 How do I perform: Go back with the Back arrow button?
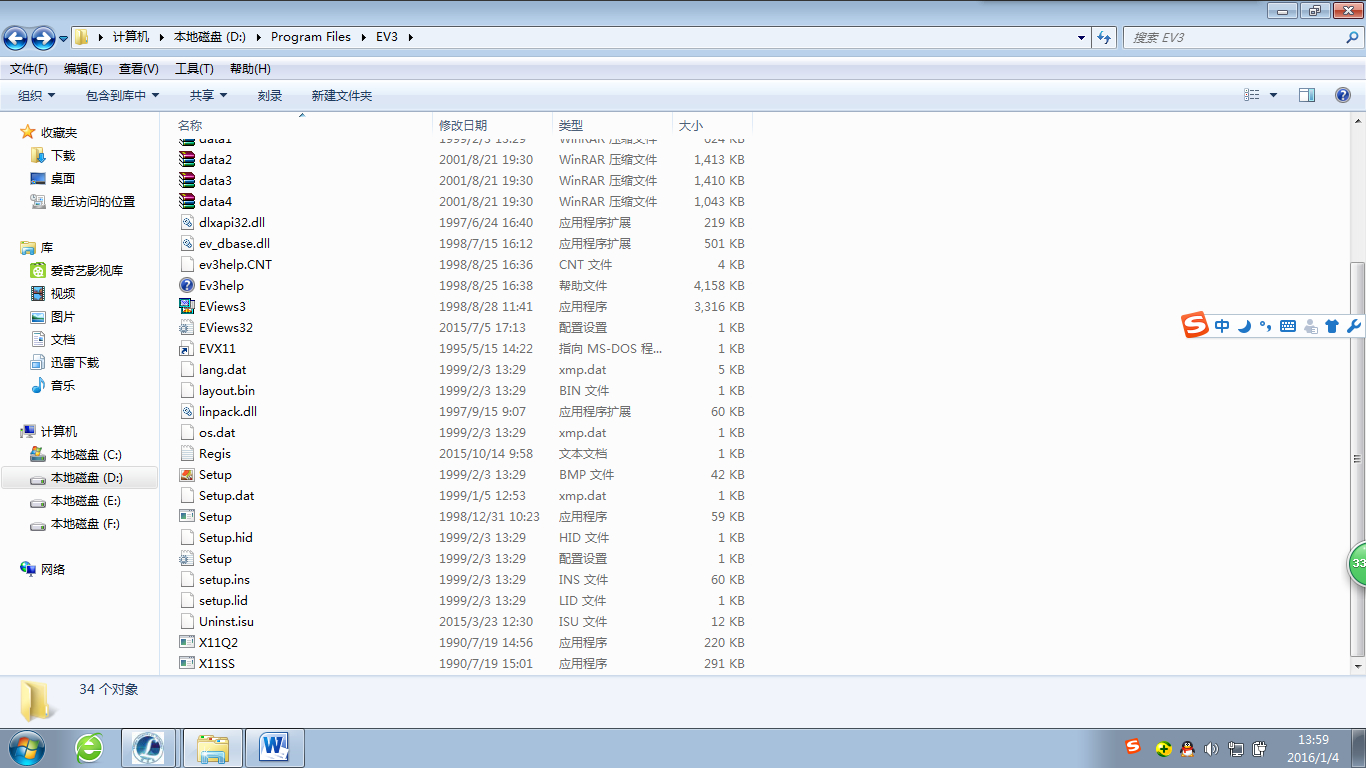click(16, 38)
